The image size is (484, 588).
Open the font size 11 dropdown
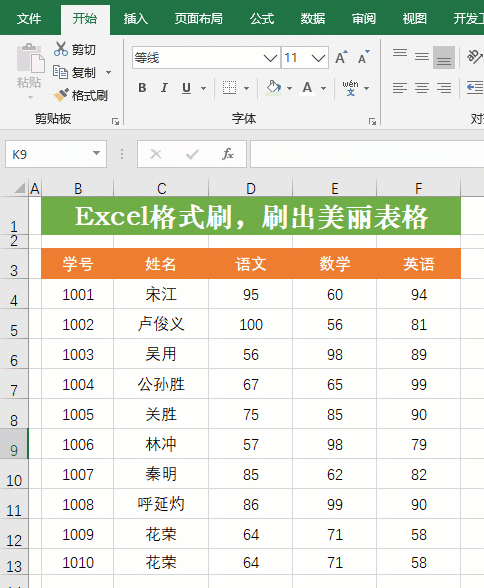(318, 58)
